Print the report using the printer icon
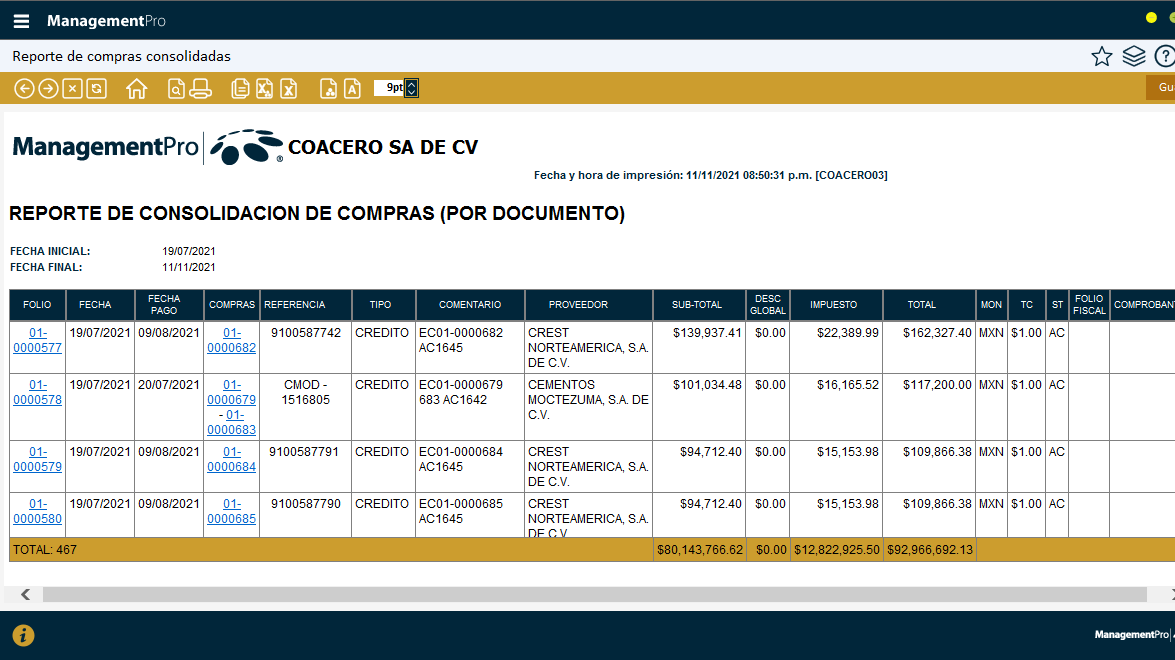Image resolution: width=1175 pixels, height=660 pixels. click(x=200, y=88)
